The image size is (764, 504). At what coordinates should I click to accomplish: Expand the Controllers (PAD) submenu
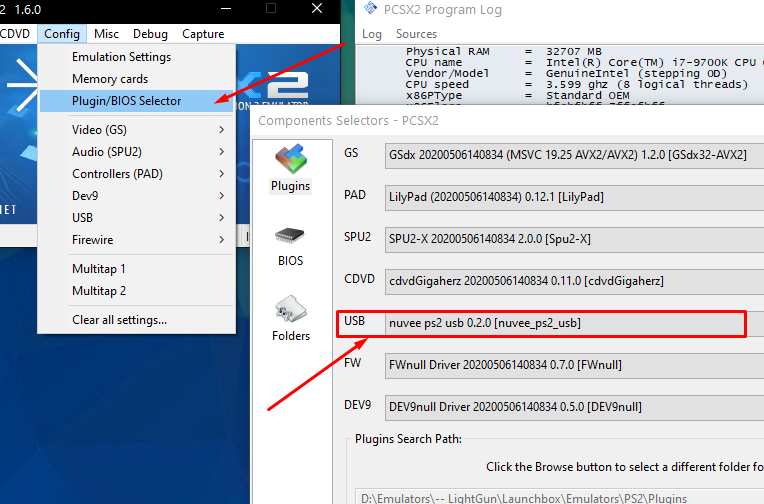point(136,174)
